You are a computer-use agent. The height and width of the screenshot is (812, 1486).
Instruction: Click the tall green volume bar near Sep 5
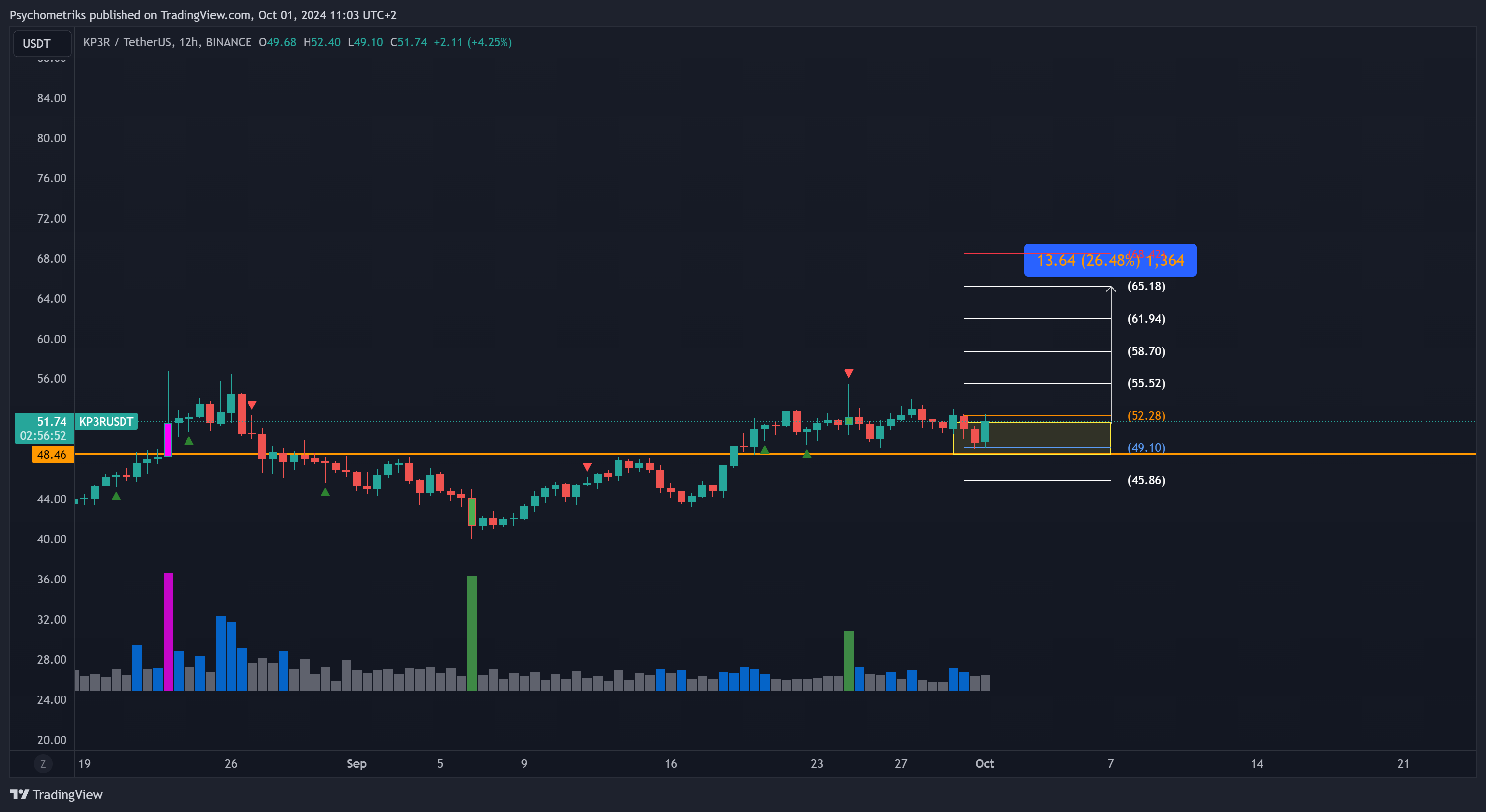(x=471, y=633)
